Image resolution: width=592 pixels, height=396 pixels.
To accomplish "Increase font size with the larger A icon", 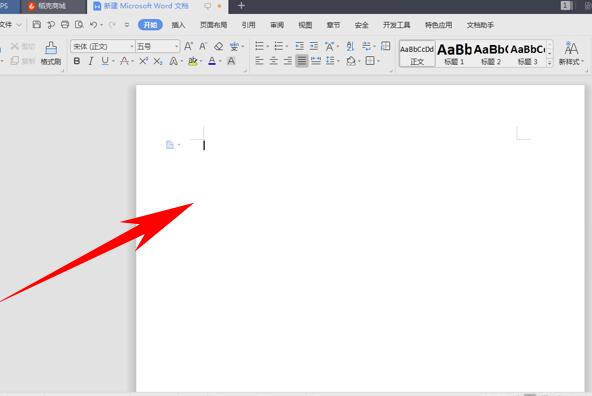I will click(188, 46).
